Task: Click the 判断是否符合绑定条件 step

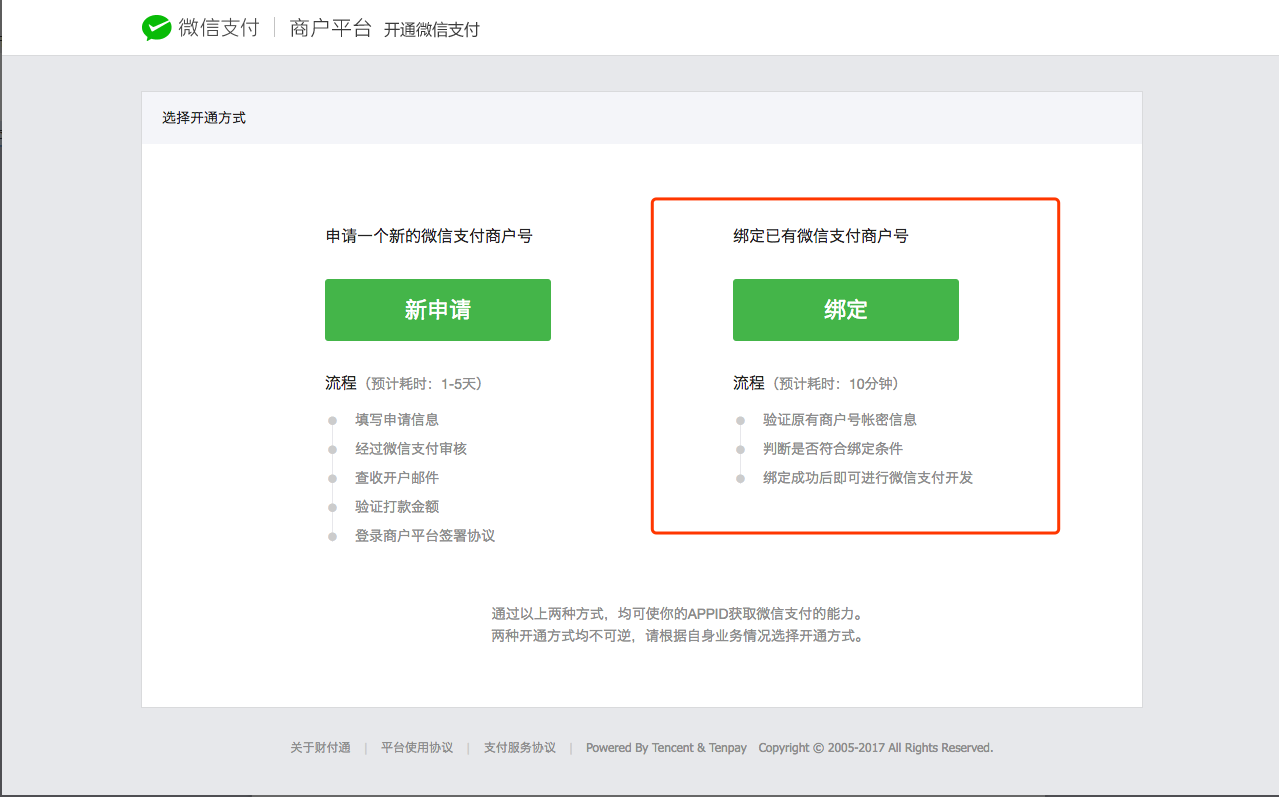Action: [x=833, y=449]
